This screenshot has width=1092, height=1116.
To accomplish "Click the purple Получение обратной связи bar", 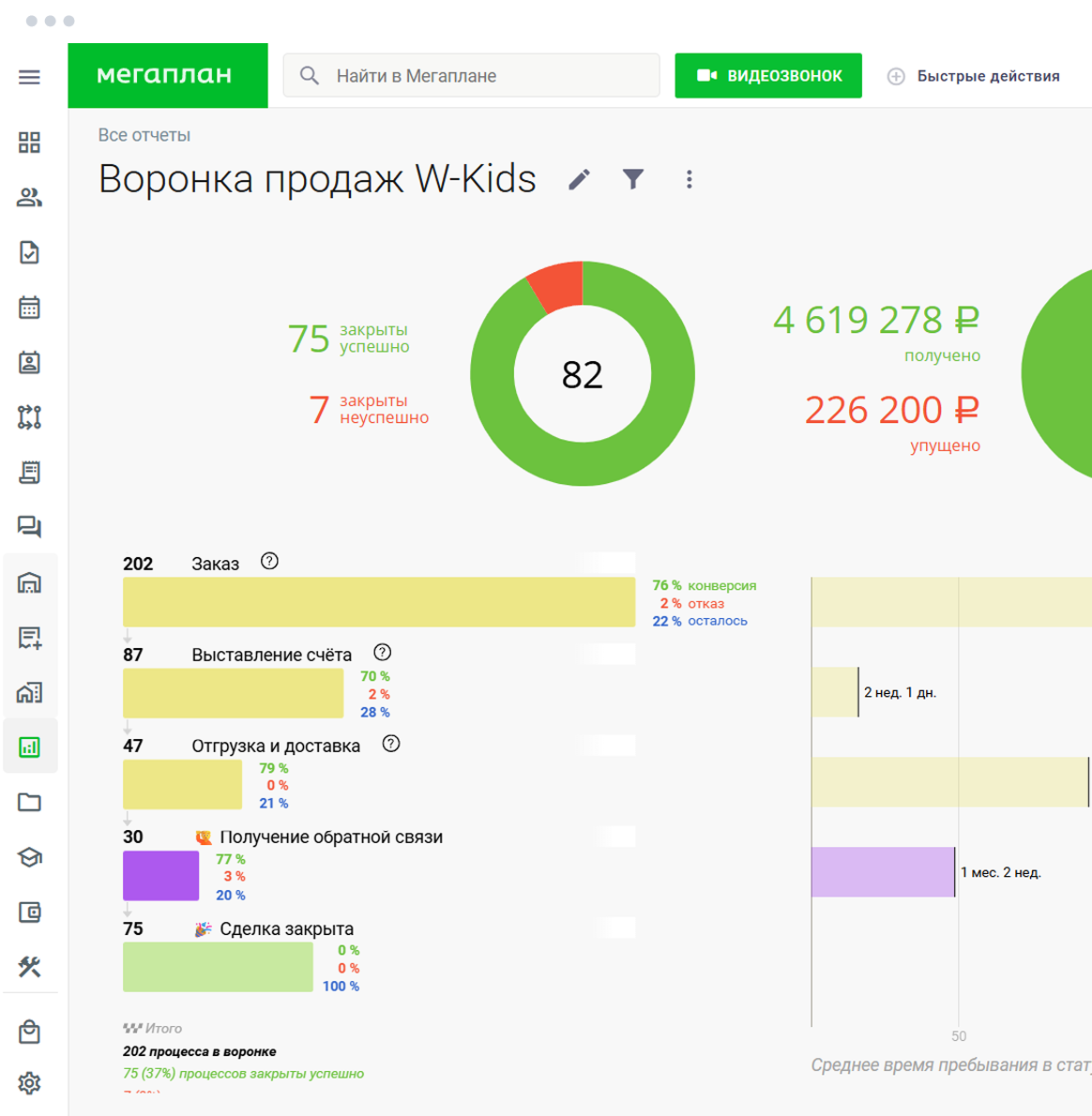I will [160, 875].
